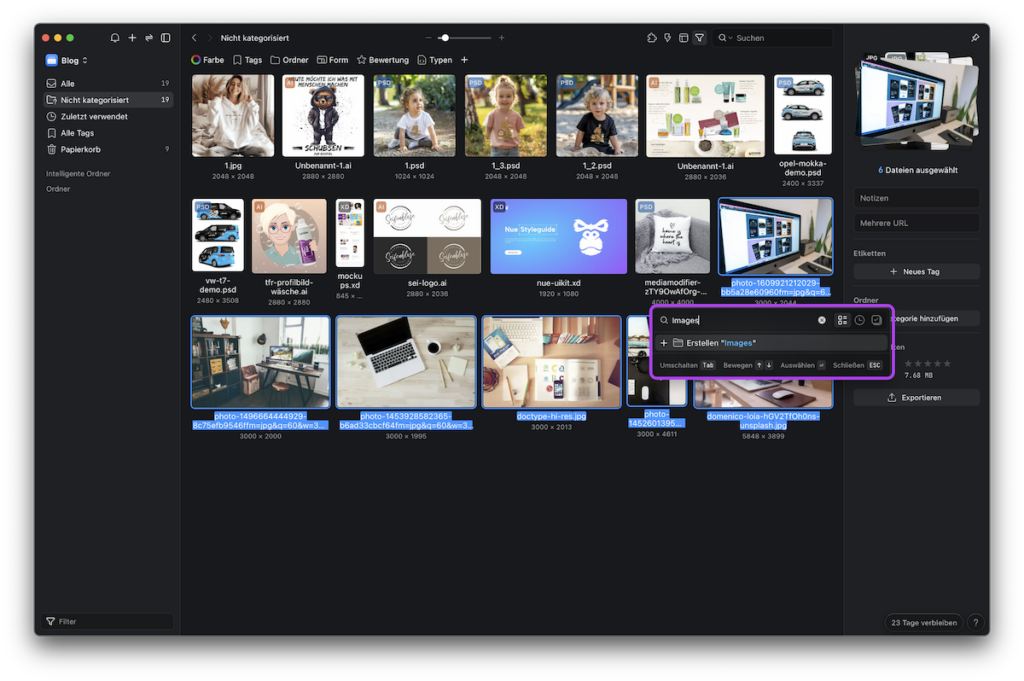This screenshot has height=681, width=1024.
Task: Add a tag with Neues Tag
Action: coord(916,272)
